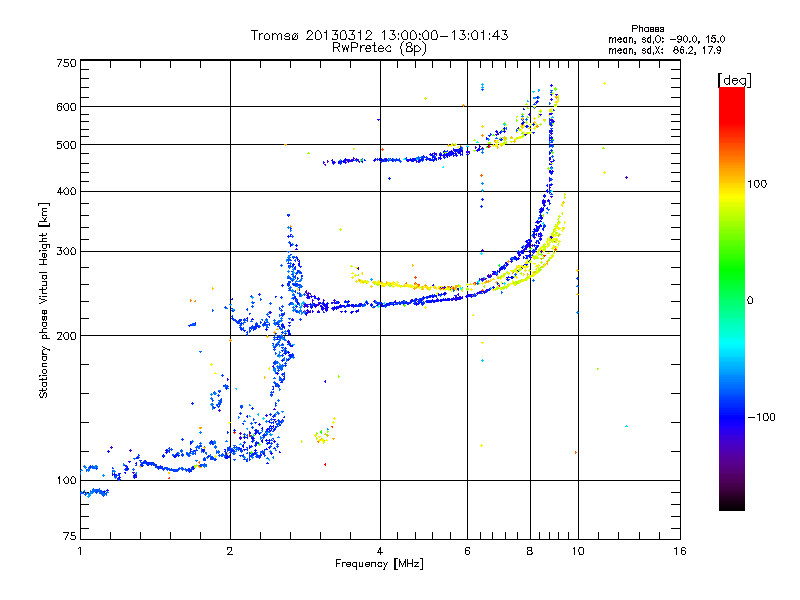
Task: Click the 'mean, sd,X: 86.2, 17.9' statistic
Action: (x=664, y=50)
